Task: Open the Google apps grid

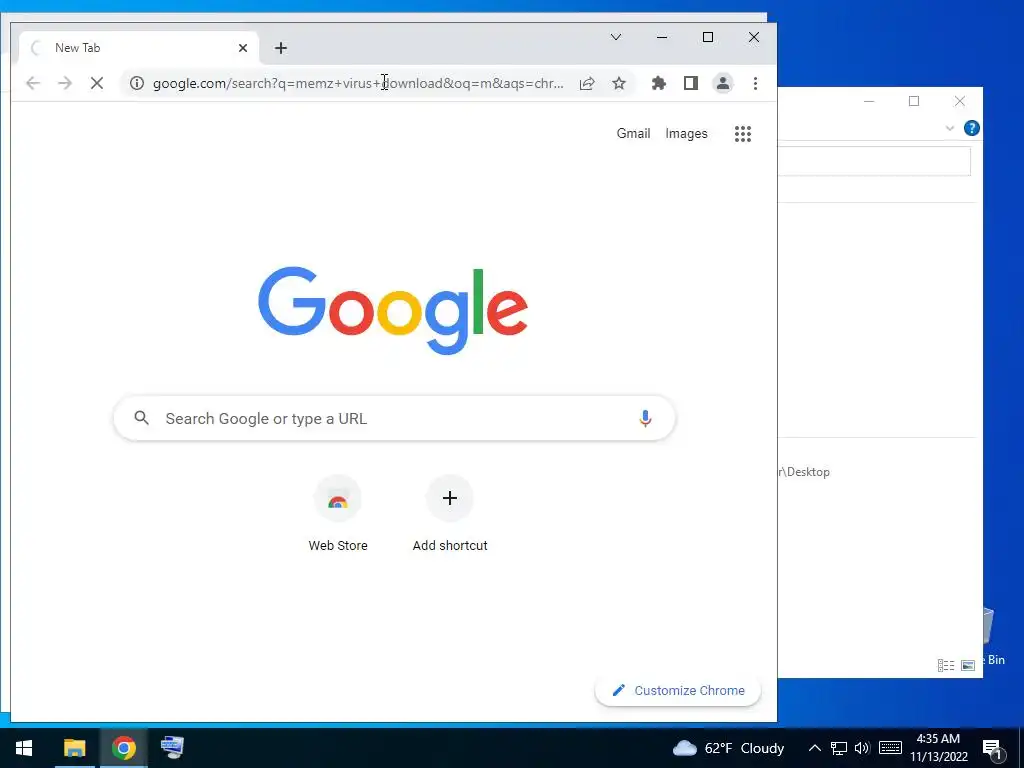Action: 743,134
